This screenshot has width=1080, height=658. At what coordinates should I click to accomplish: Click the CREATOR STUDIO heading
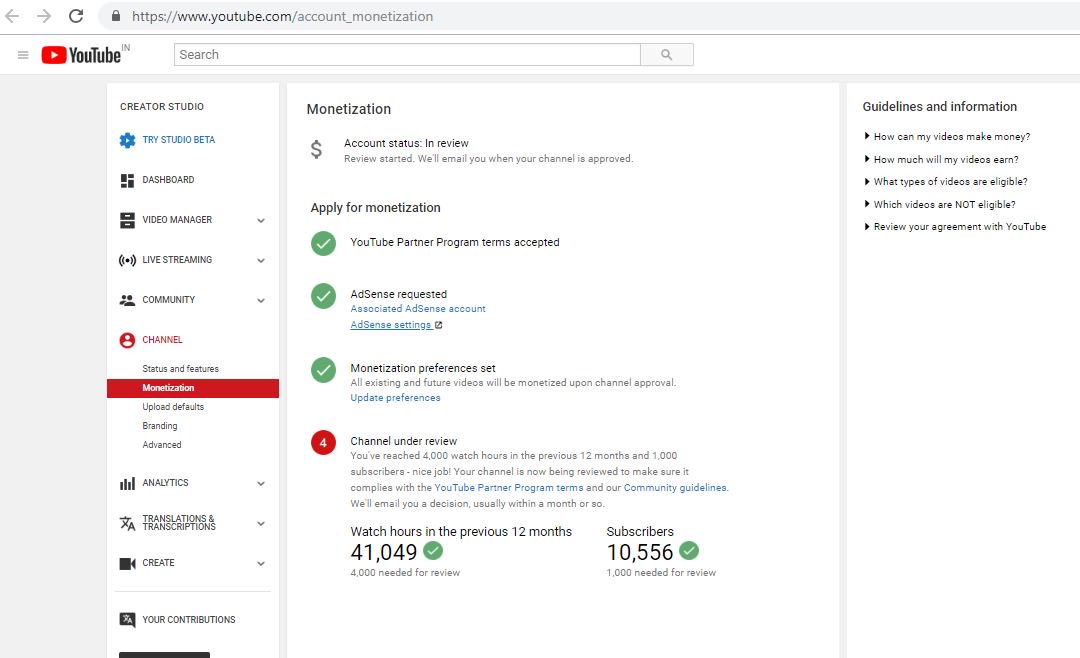[x=162, y=107]
